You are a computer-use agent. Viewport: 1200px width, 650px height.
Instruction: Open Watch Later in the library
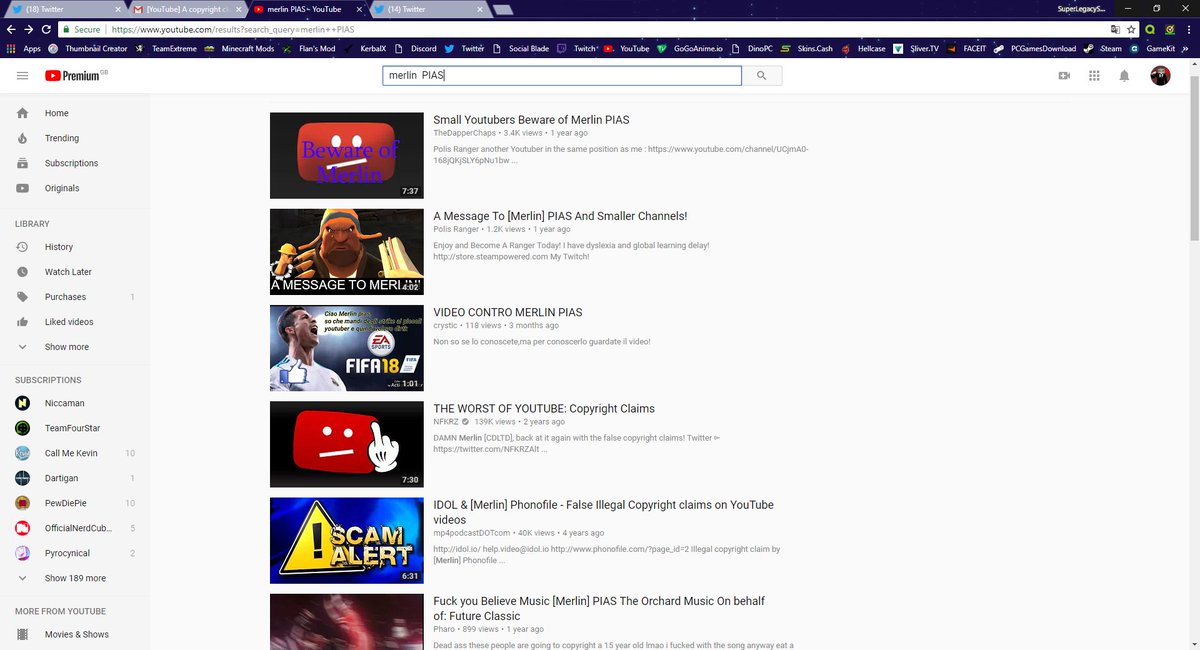tap(75, 272)
